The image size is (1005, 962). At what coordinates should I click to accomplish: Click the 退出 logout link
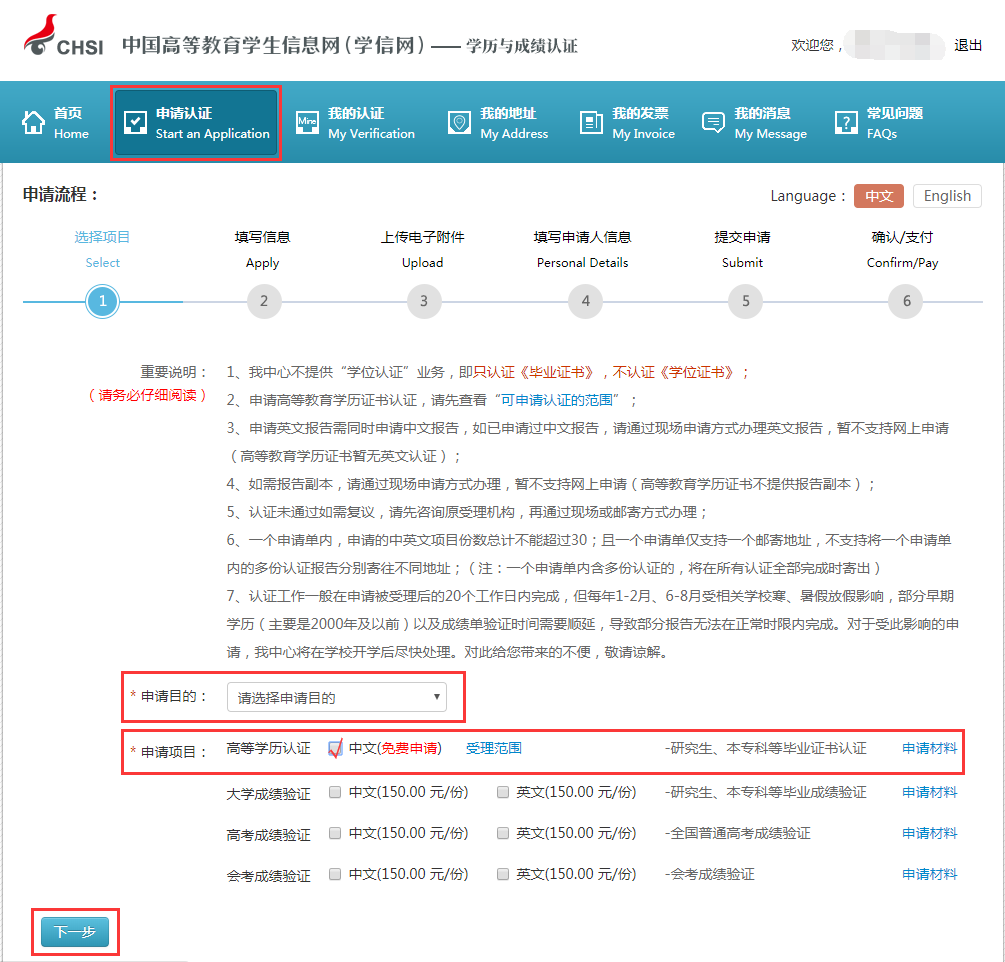click(x=968, y=46)
